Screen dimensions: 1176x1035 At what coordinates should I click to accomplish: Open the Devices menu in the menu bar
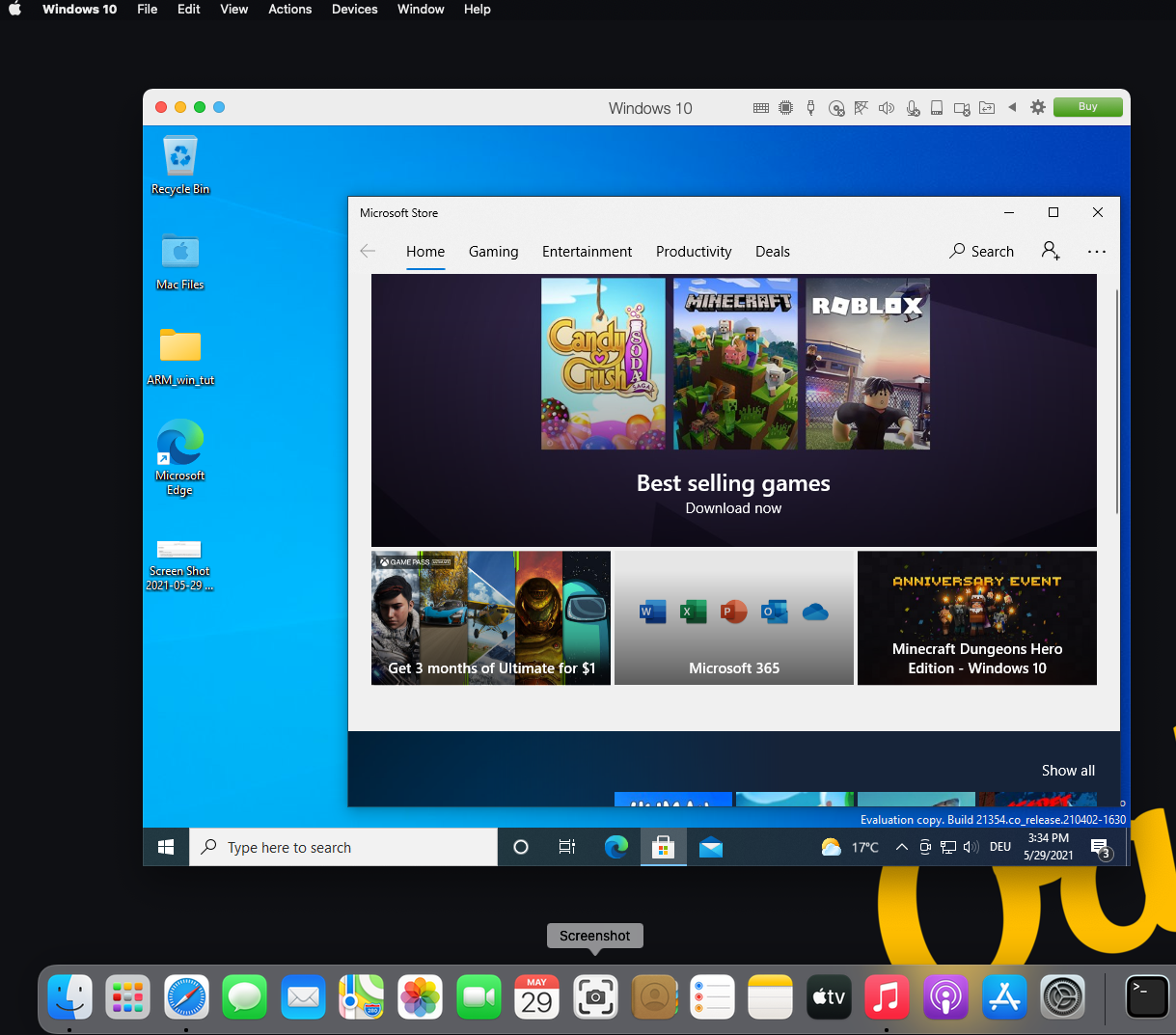tap(354, 9)
